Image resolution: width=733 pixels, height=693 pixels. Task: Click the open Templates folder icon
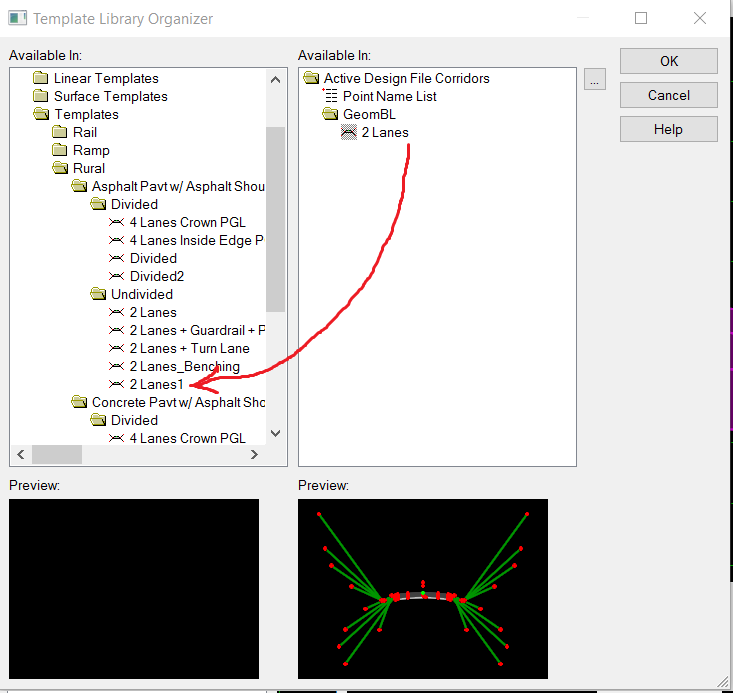41,114
